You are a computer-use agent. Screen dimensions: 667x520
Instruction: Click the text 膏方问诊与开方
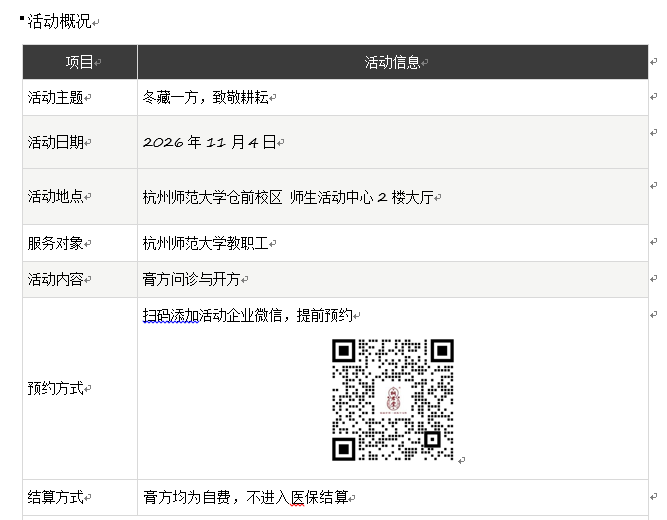click(191, 280)
